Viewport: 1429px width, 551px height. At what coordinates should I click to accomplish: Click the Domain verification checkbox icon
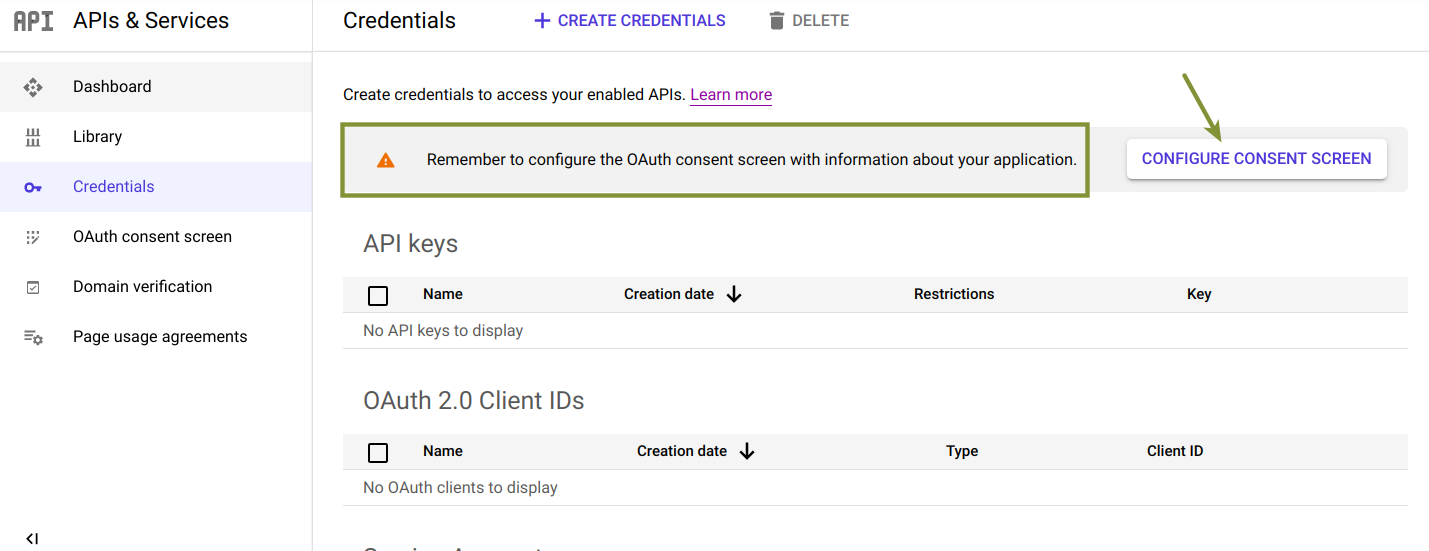tap(33, 287)
